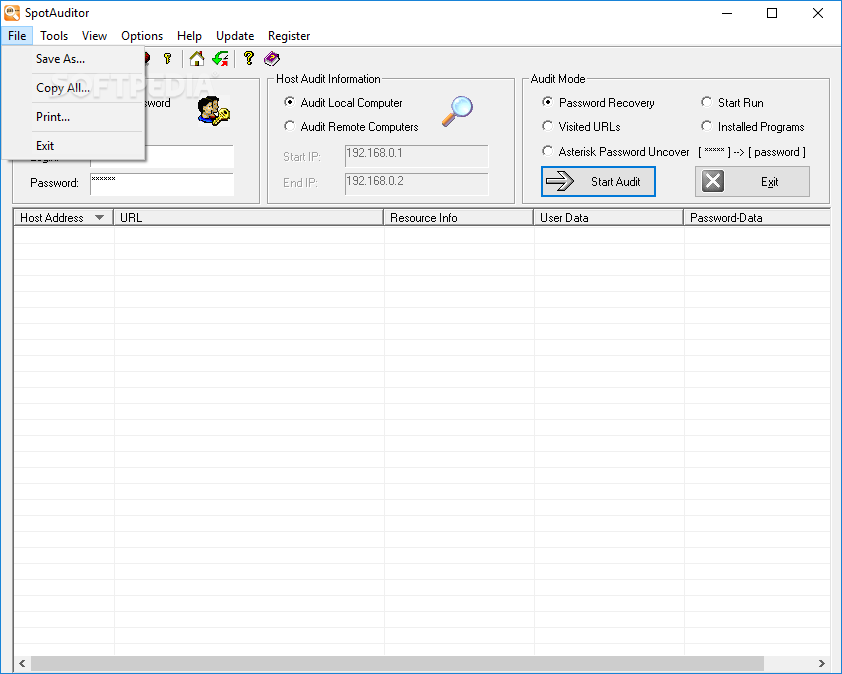Minimize the SpotAuditor window
Screen dimensions: 842x674
727,13
